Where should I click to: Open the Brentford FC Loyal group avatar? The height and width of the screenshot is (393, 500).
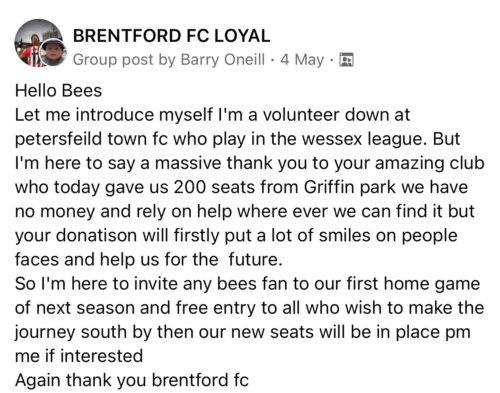point(38,42)
